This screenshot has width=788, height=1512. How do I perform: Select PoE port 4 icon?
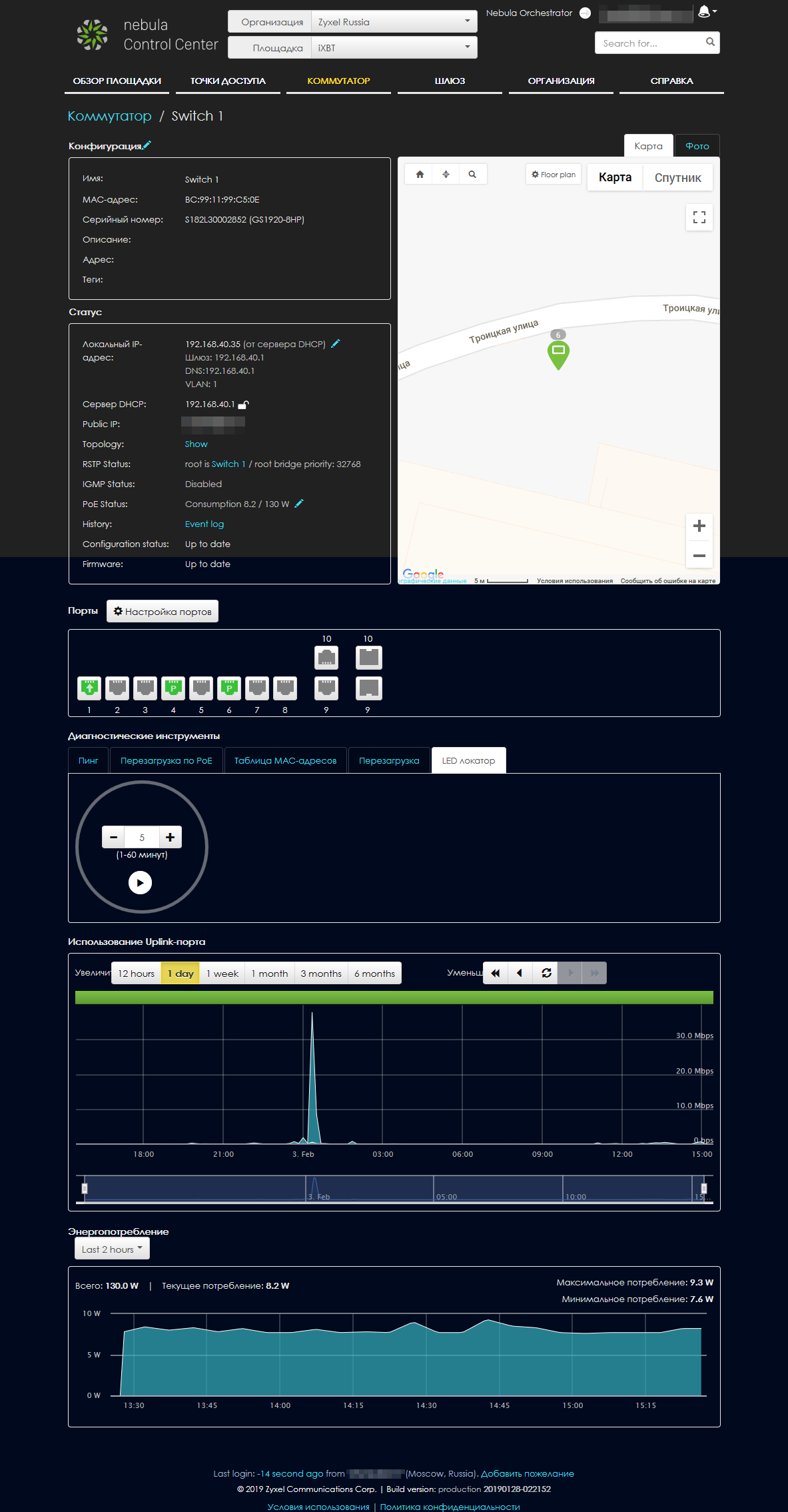pos(173,688)
